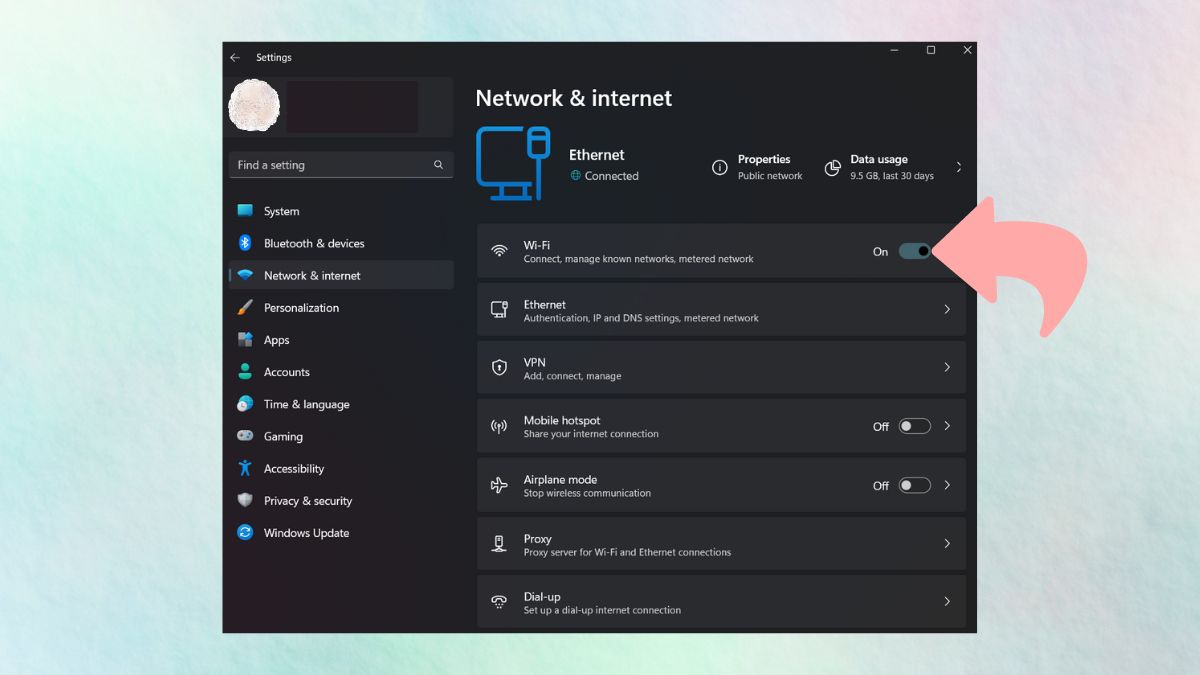Click the Data usage pie chart icon
The image size is (1200, 675).
pyautogui.click(x=832, y=168)
